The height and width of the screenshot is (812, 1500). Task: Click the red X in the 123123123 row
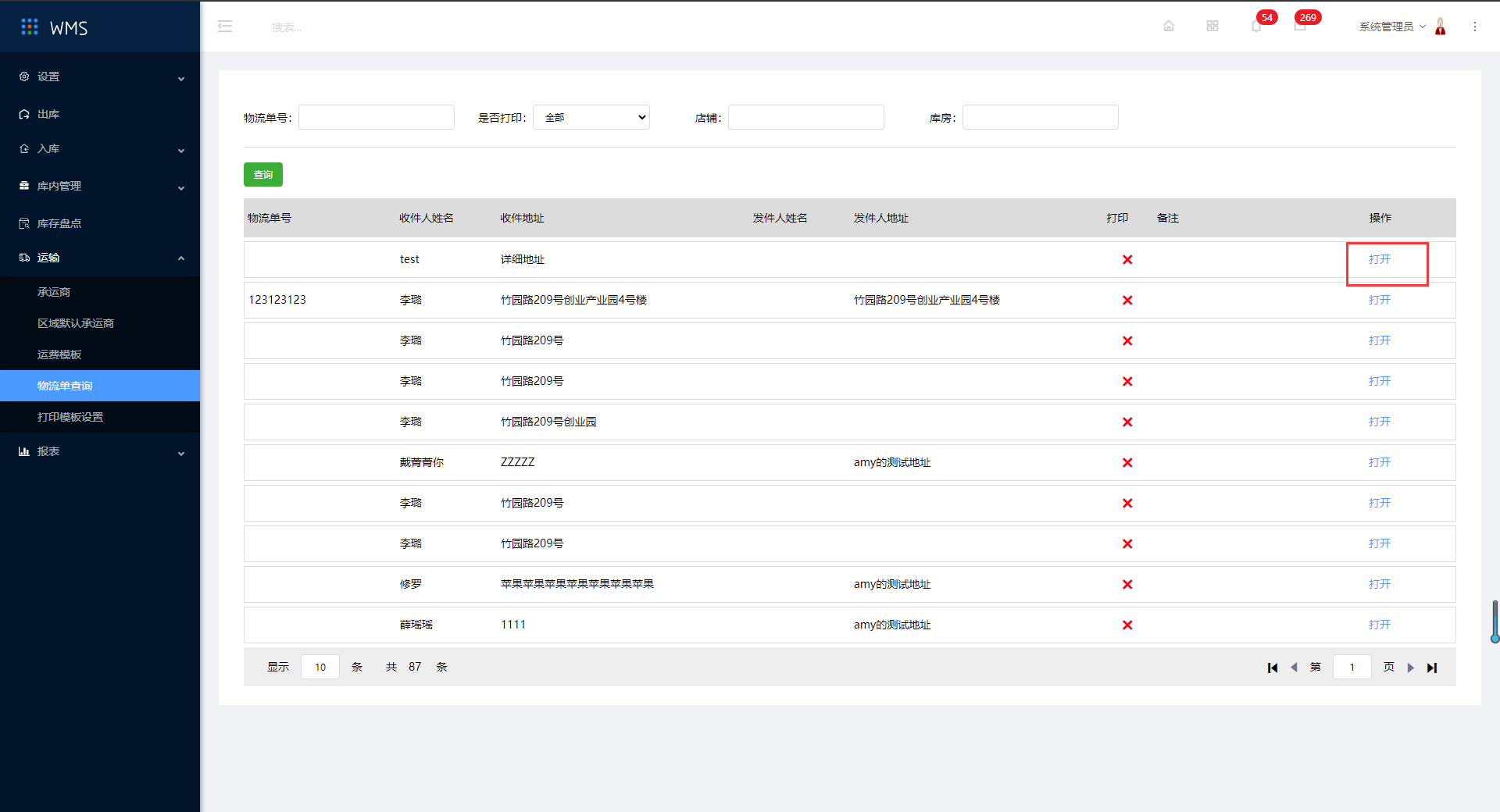click(x=1127, y=300)
